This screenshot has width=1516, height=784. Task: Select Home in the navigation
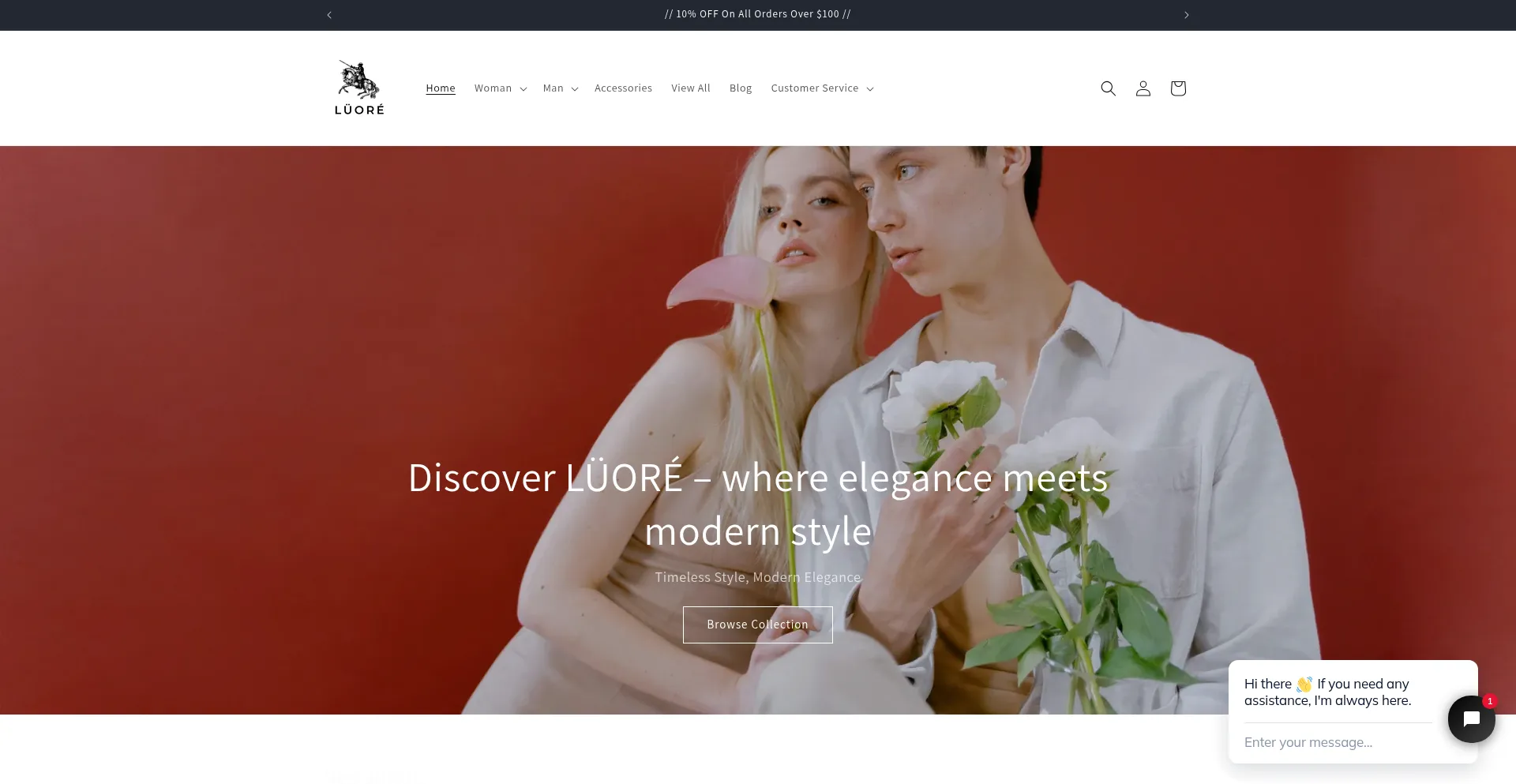441,88
